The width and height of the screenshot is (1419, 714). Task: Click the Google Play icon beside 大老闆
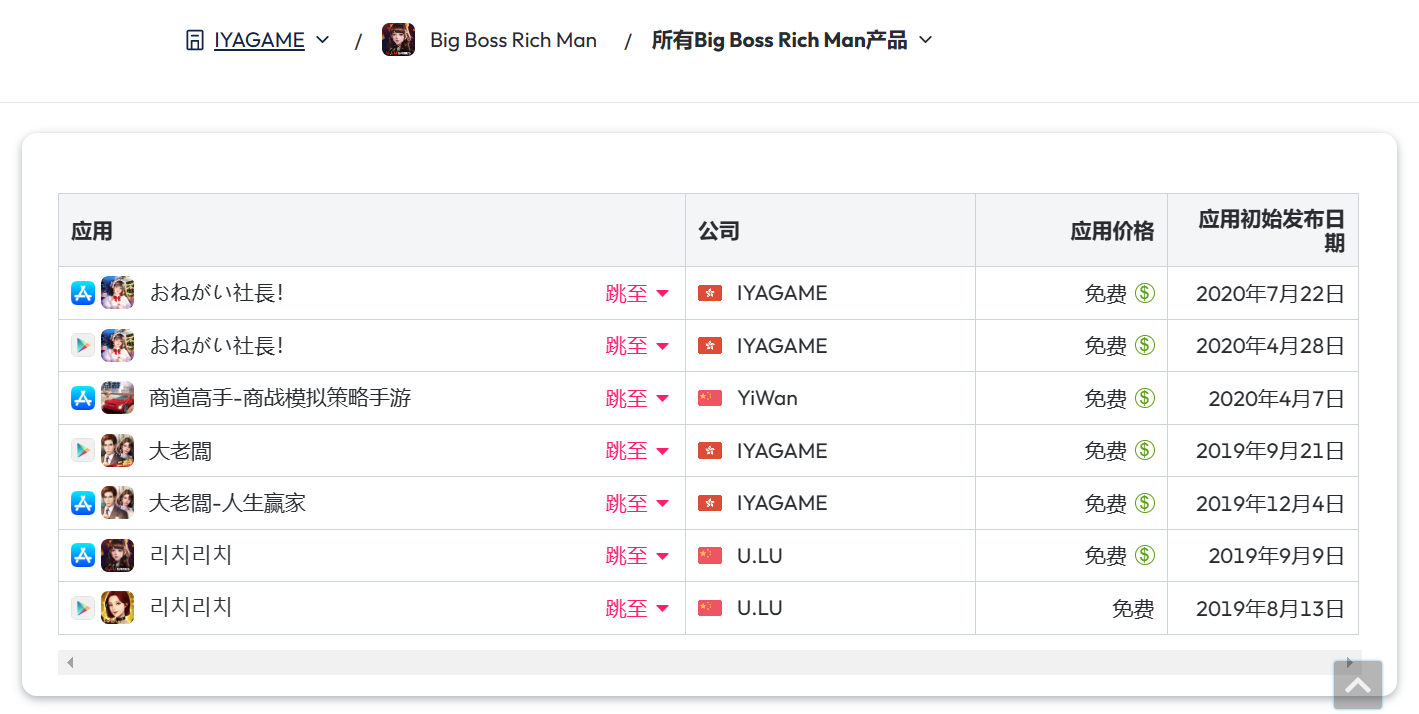pos(83,451)
